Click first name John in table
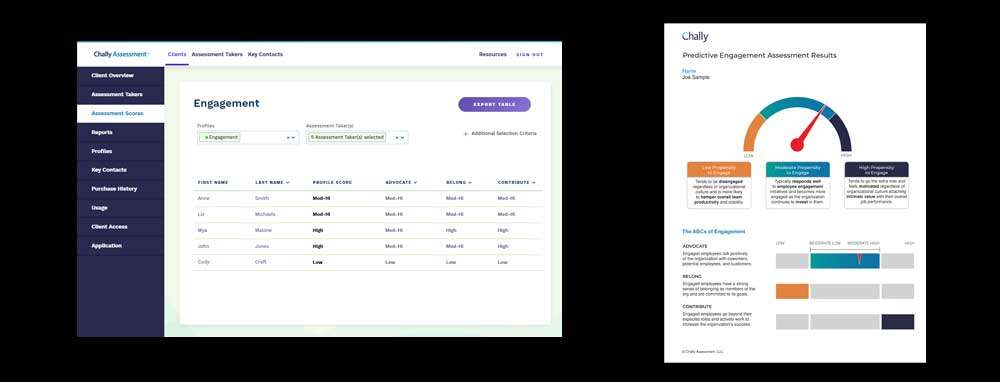The image size is (1000, 382). click(x=203, y=246)
